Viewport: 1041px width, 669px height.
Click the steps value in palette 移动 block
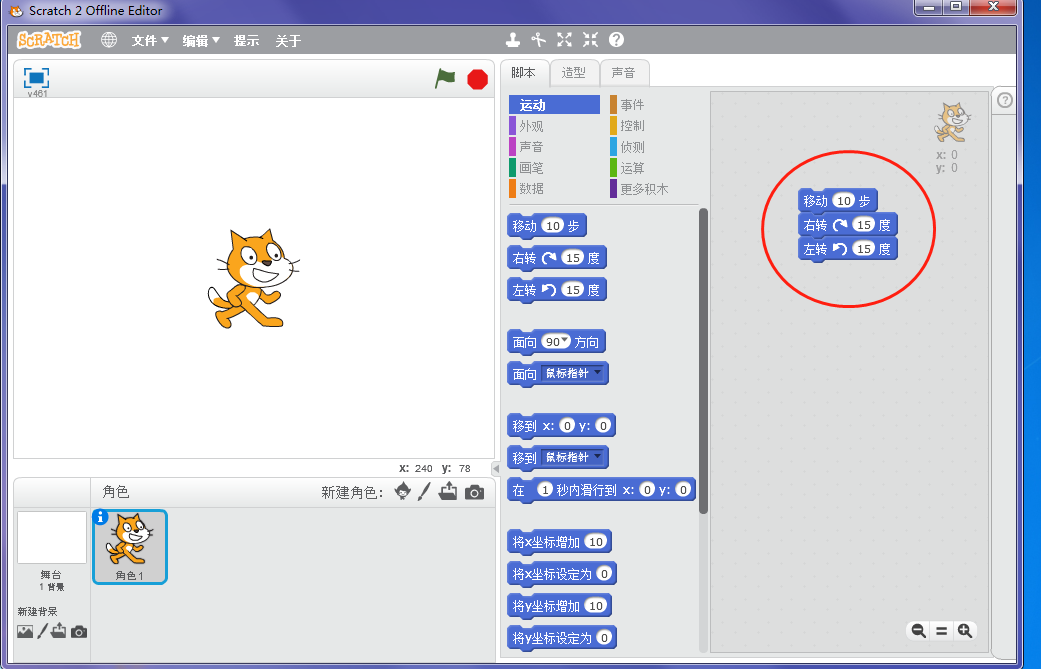pyautogui.click(x=552, y=226)
